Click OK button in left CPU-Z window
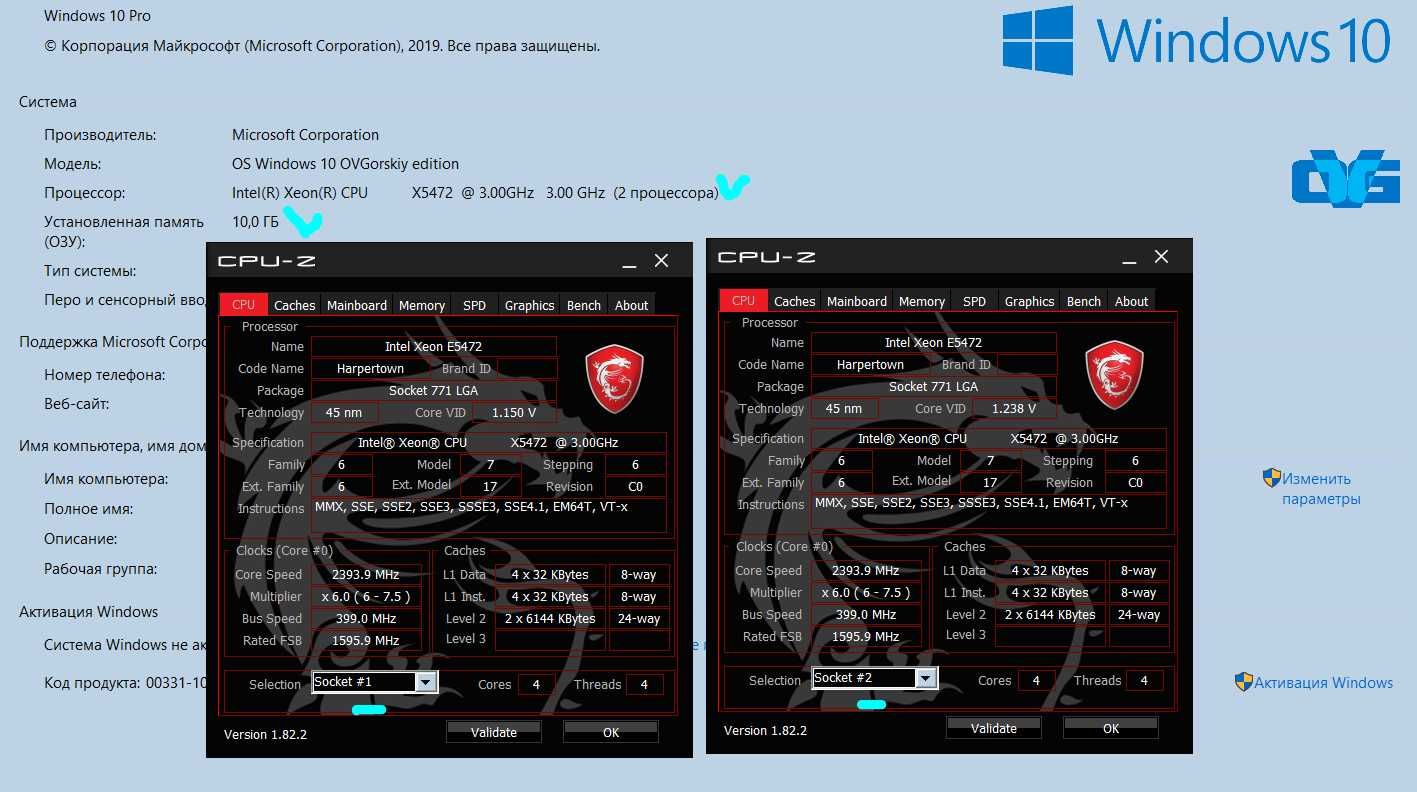Image resolution: width=1417 pixels, height=792 pixels. 611,732
